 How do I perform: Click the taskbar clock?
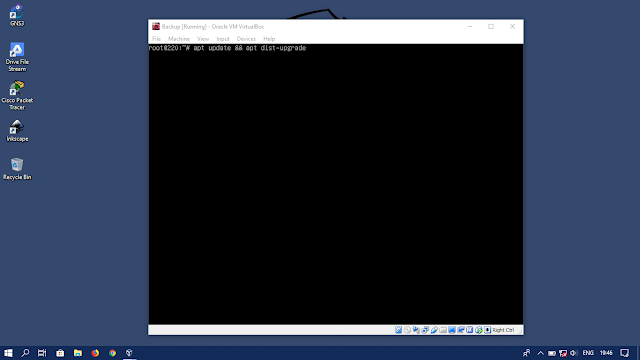tap(606, 353)
